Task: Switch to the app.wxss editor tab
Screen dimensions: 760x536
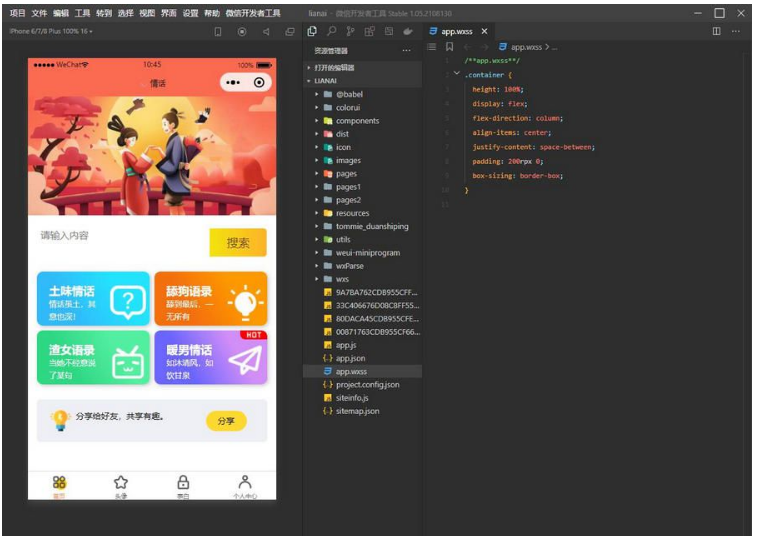Action: coord(456,32)
